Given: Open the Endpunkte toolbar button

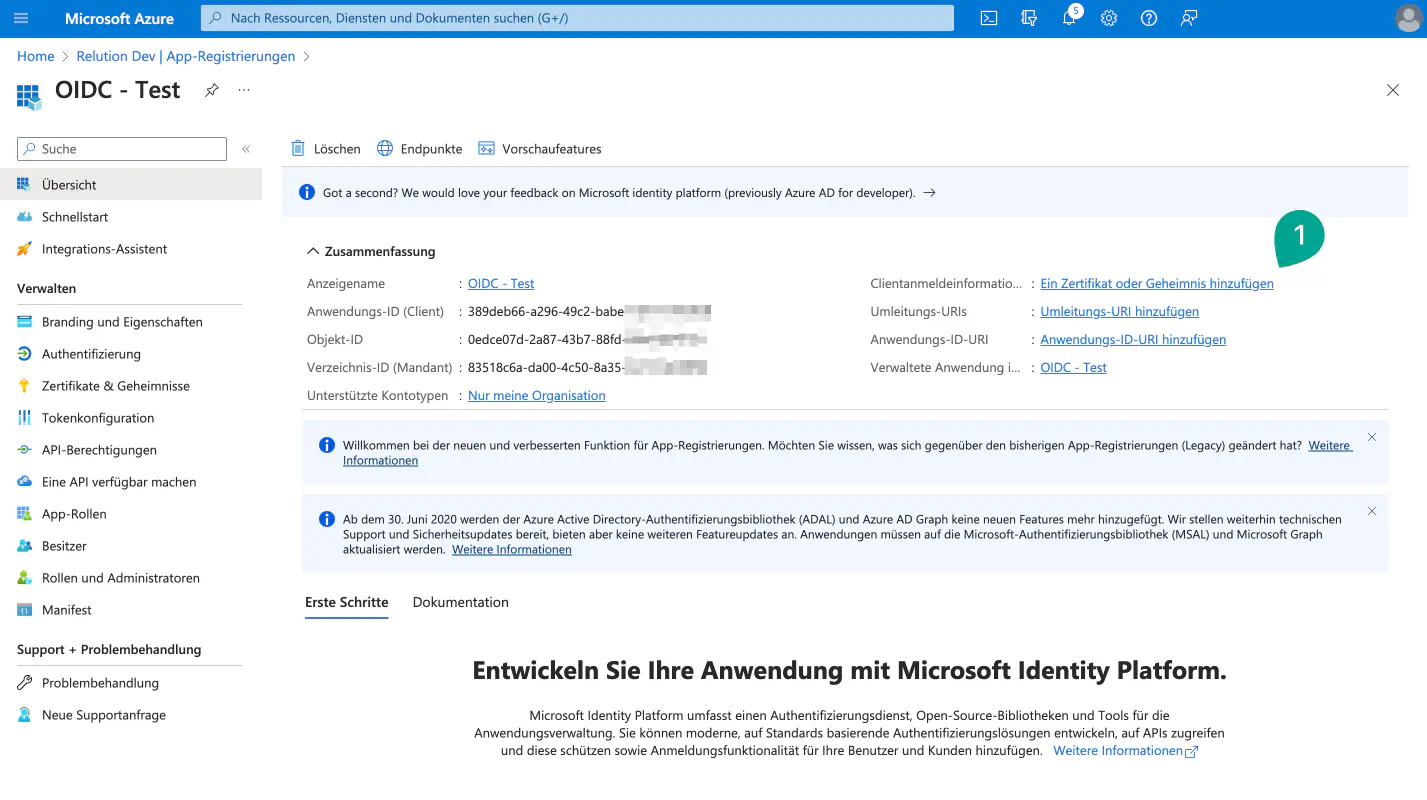Looking at the screenshot, I should [419, 149].
